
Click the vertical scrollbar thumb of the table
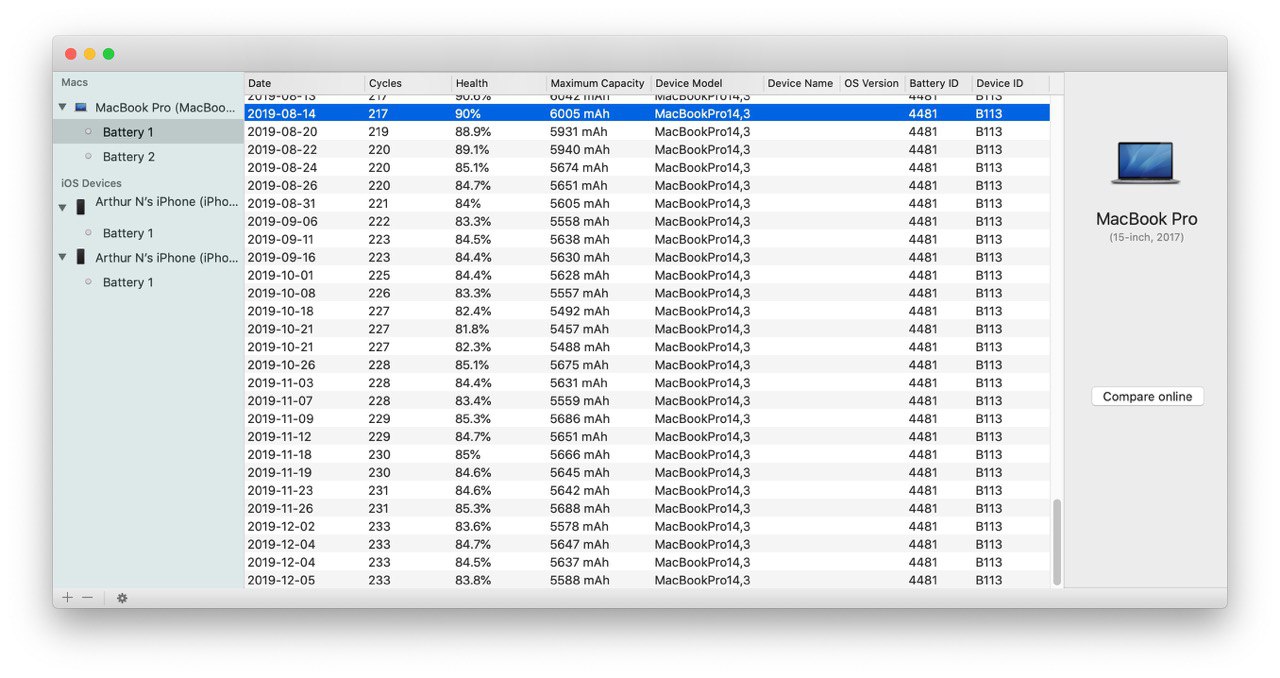[1057, 541]
